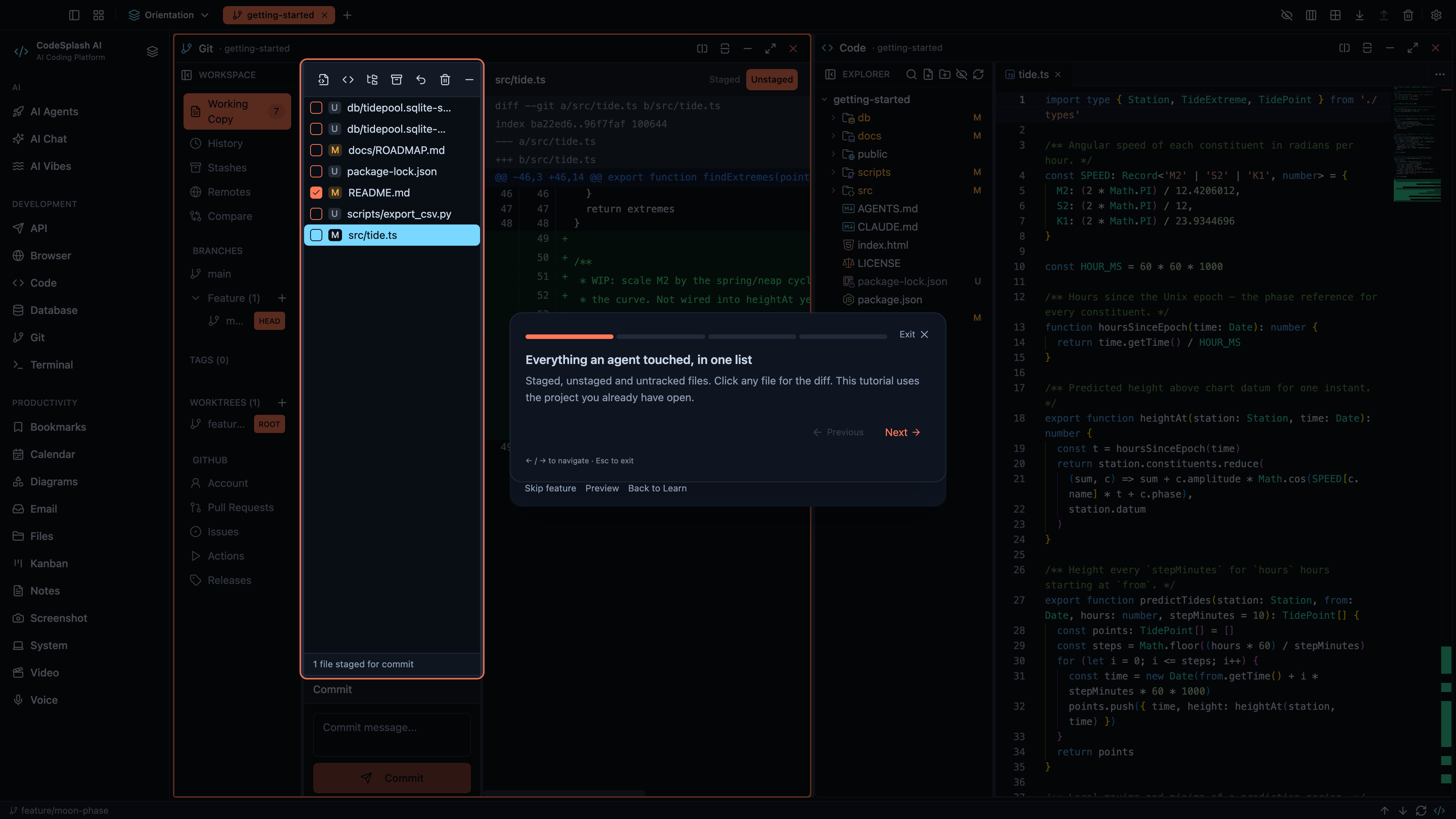Toggle the Staged diff view

[x=724, y=80]
